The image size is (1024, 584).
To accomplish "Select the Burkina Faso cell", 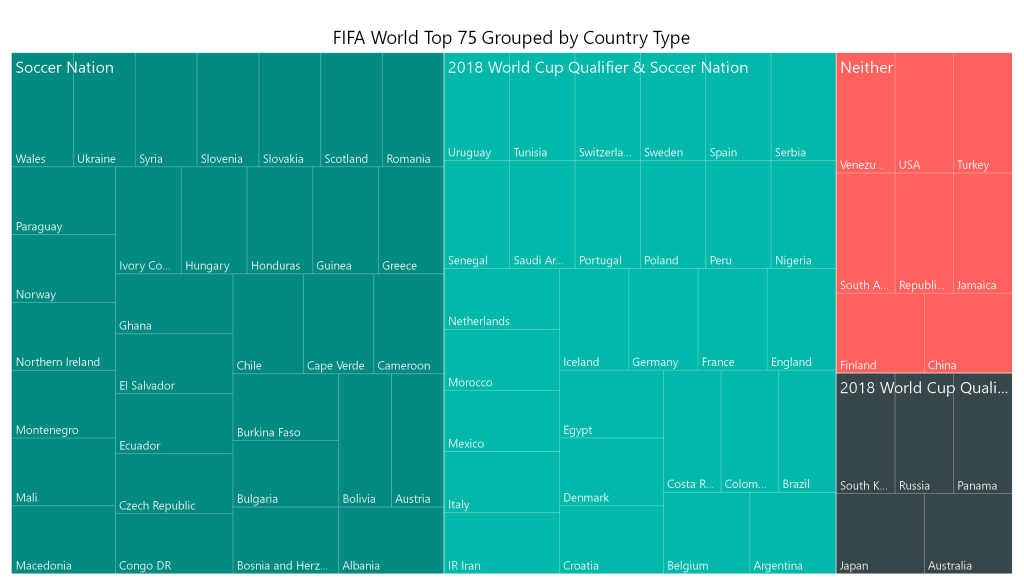I will click(x=286, y=408).
